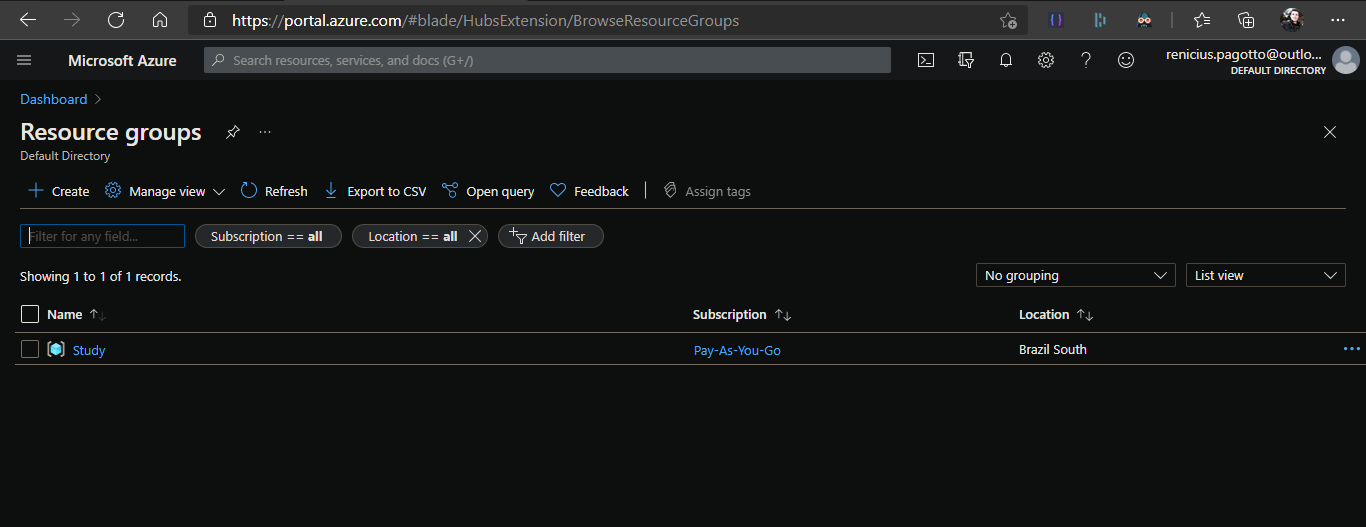Open the No grouping dropdown
Screen dimensions: 1366x527
[1076, 275]
